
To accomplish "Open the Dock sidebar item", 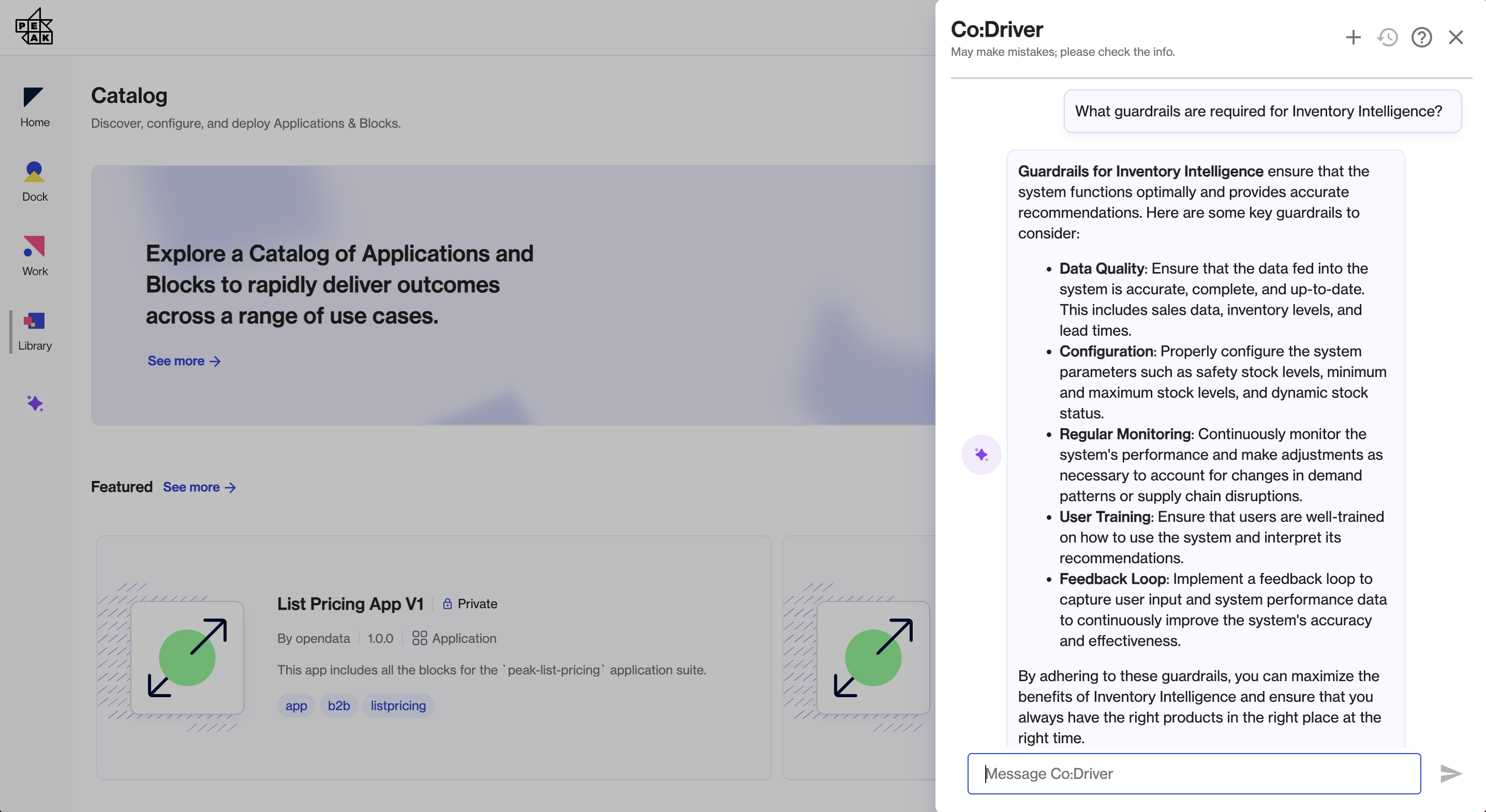I will tap(35, 181).
